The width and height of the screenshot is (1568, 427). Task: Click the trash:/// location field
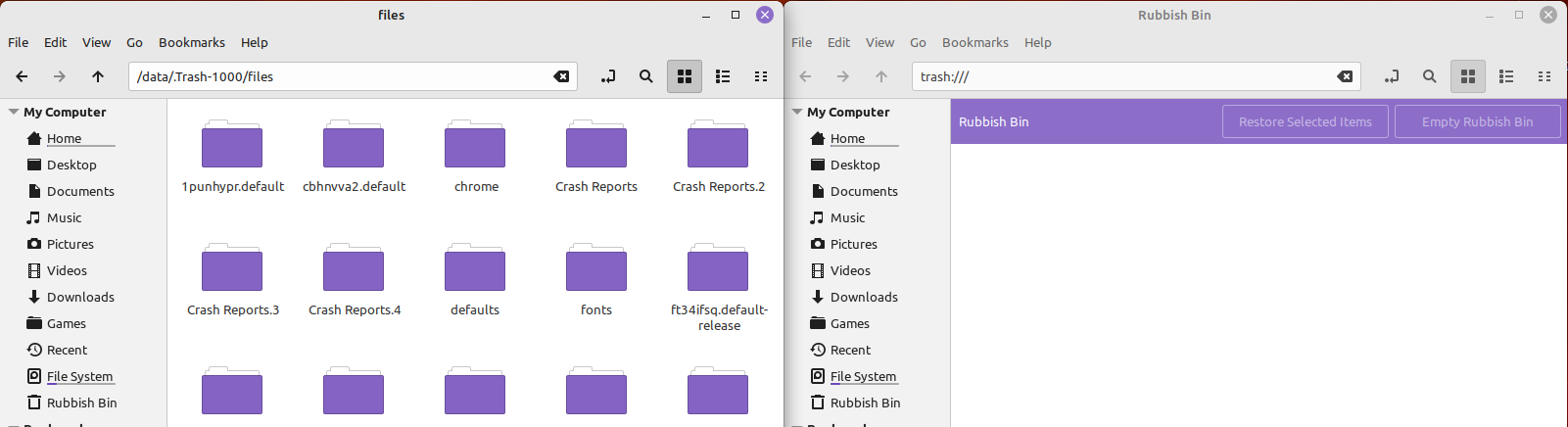pyautogui.click(x=1136, y=76)
